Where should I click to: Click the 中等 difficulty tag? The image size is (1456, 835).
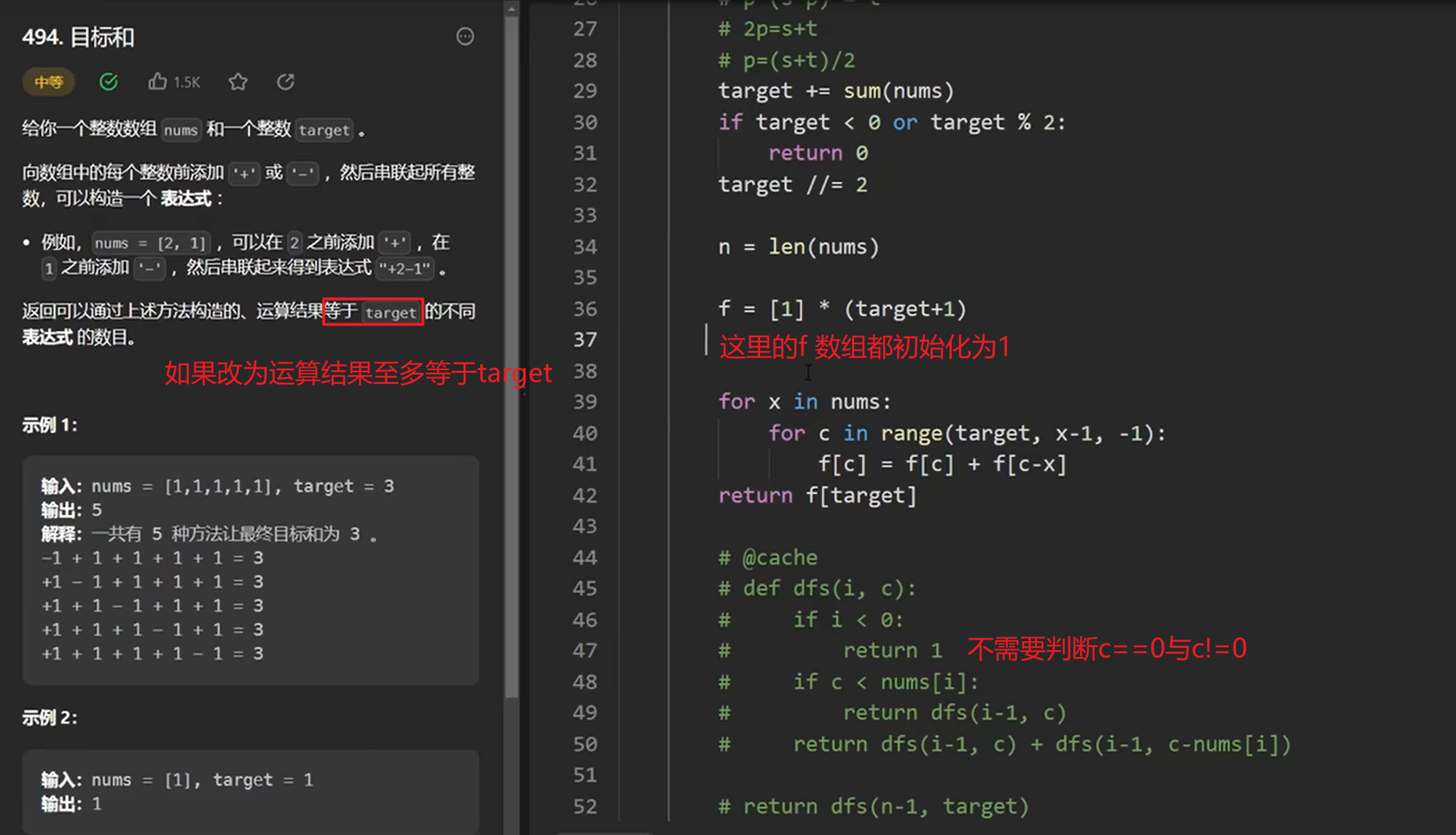[x=48, y=82]
